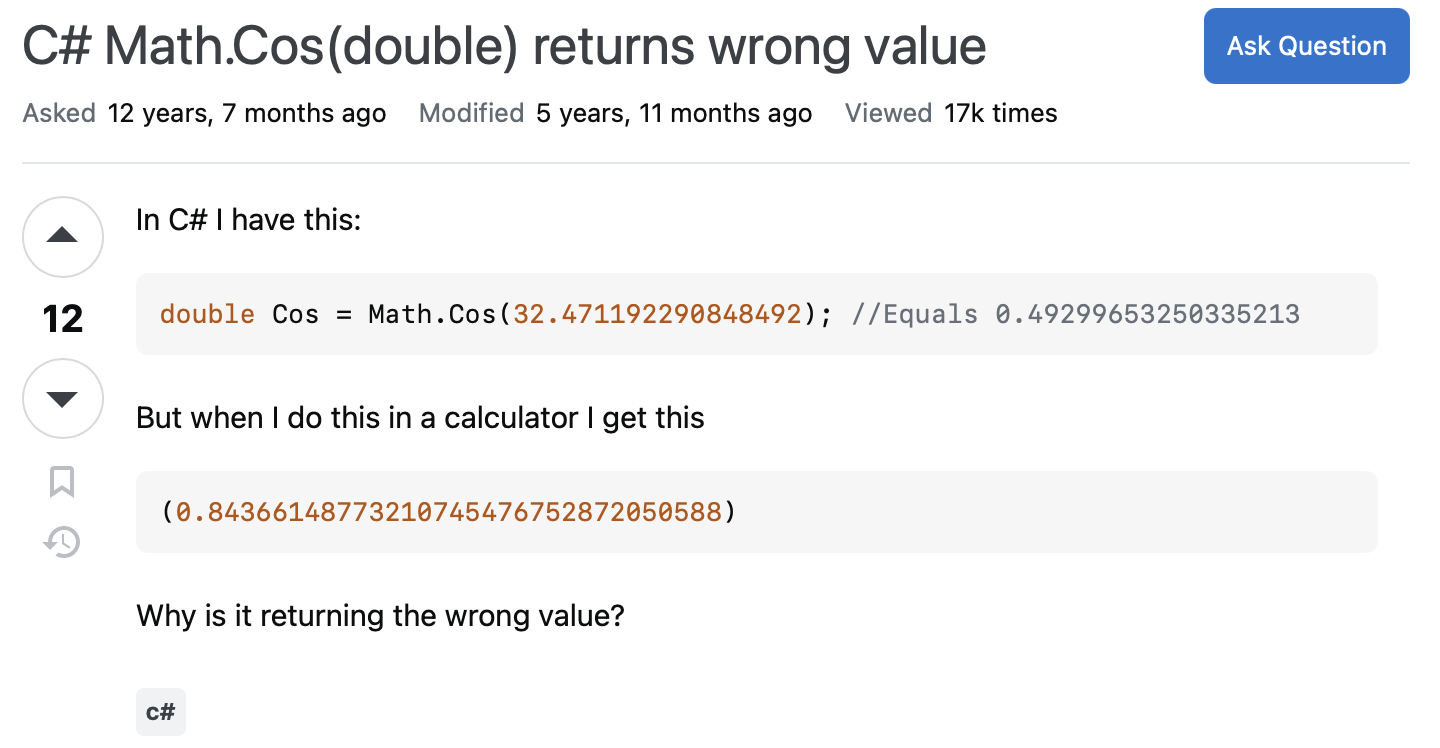Click 'Viewed 17k times' metadata text
Image resolution: width=1440 pixels, height=748 pixels.
[951, 113]
